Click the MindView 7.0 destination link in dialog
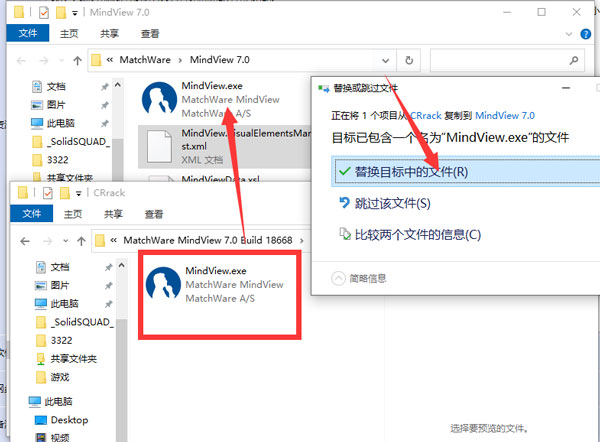600x442 pixels. 505,116
